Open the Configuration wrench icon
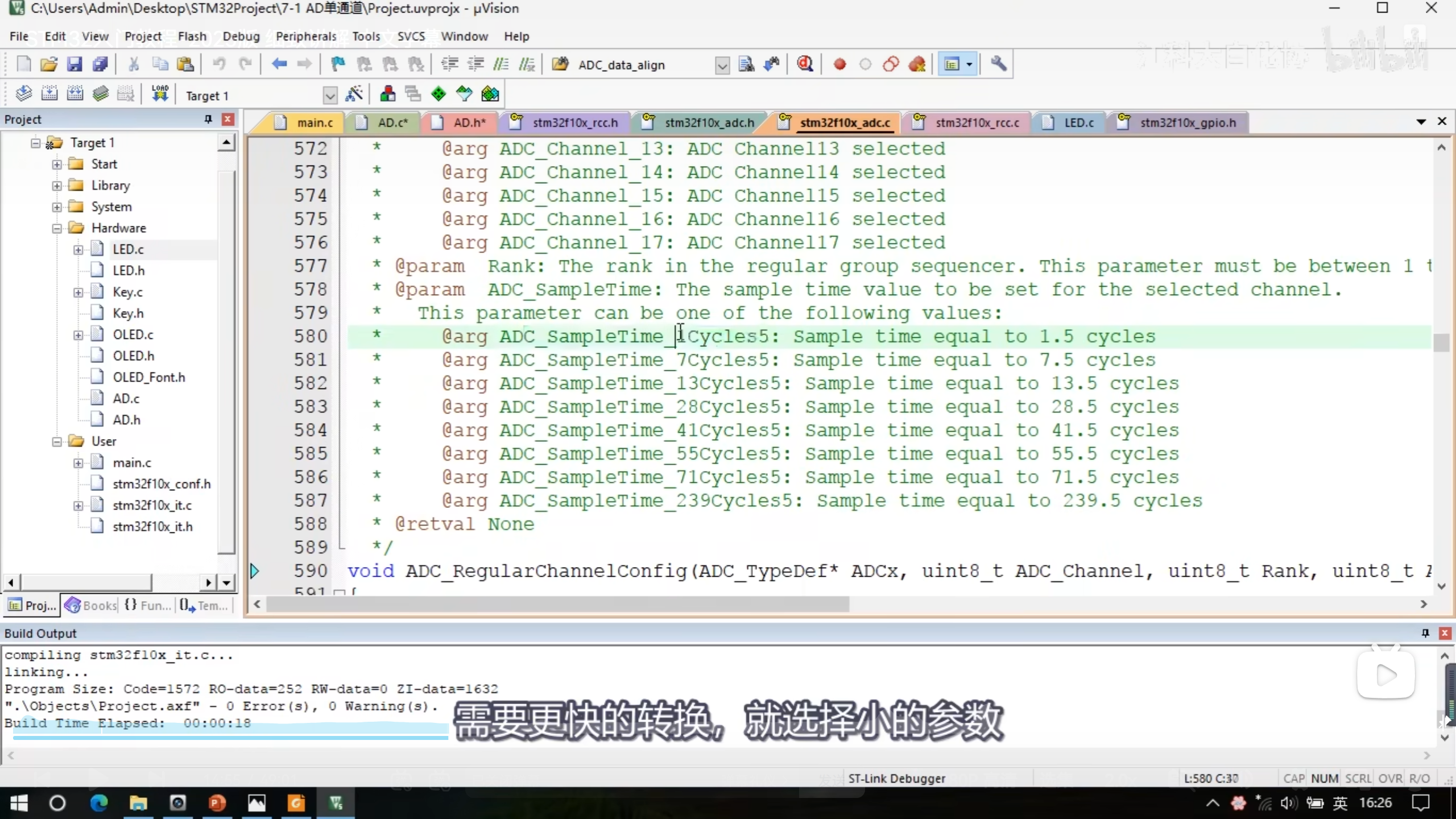1456x819 pixels. coord(999,64)
